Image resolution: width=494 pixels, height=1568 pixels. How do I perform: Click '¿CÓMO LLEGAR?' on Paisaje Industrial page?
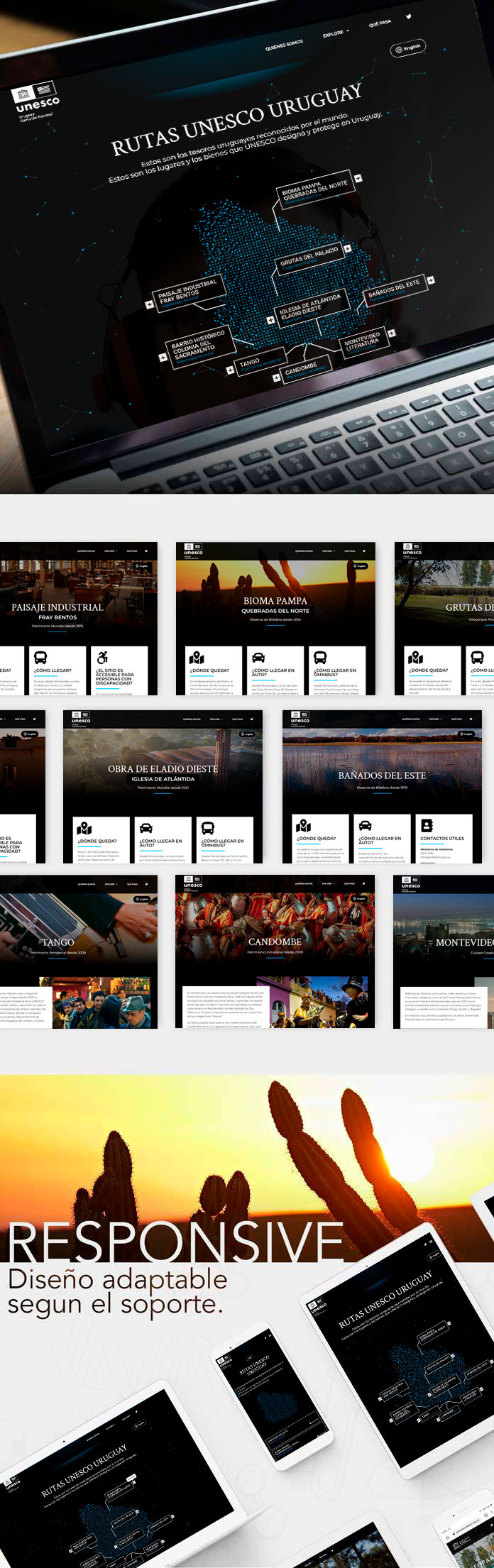pos(53,670)
